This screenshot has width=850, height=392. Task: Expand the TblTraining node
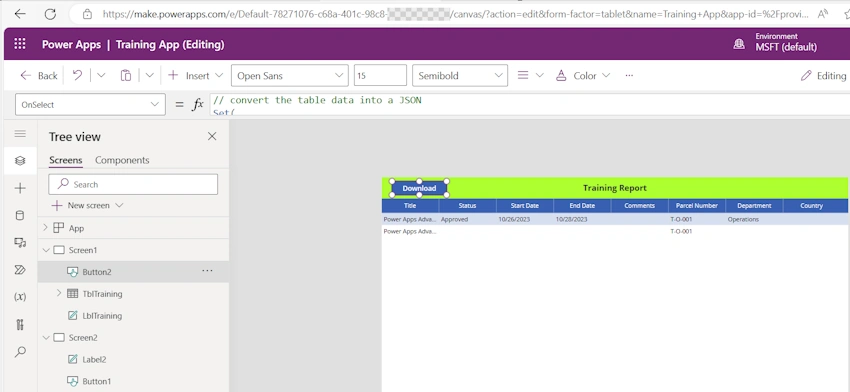(59, 293)
